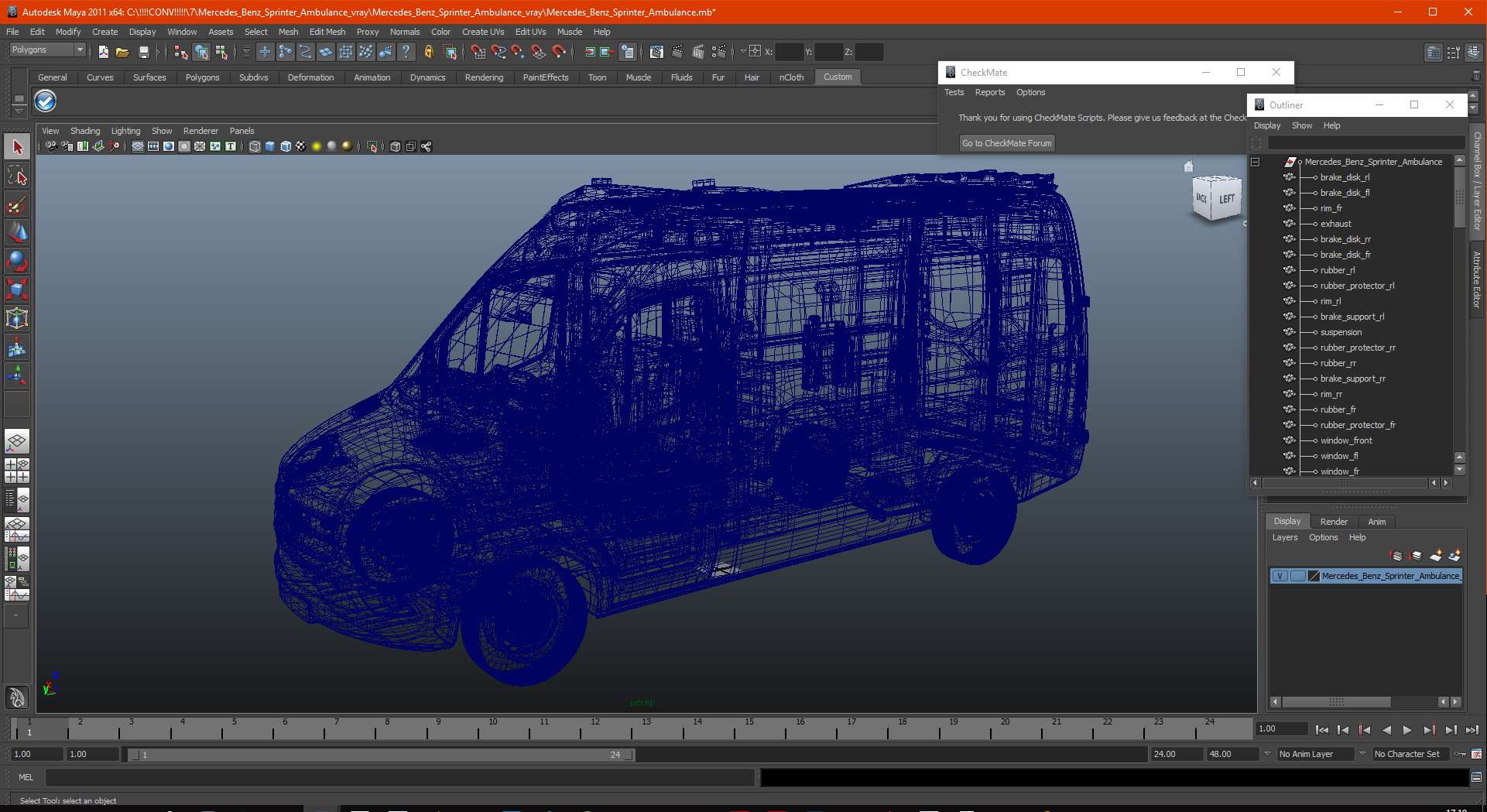This screenshot has height=812, width=1487.
Task: Activate the Scale tool cube icon
Action: click(x=17, y=290)
